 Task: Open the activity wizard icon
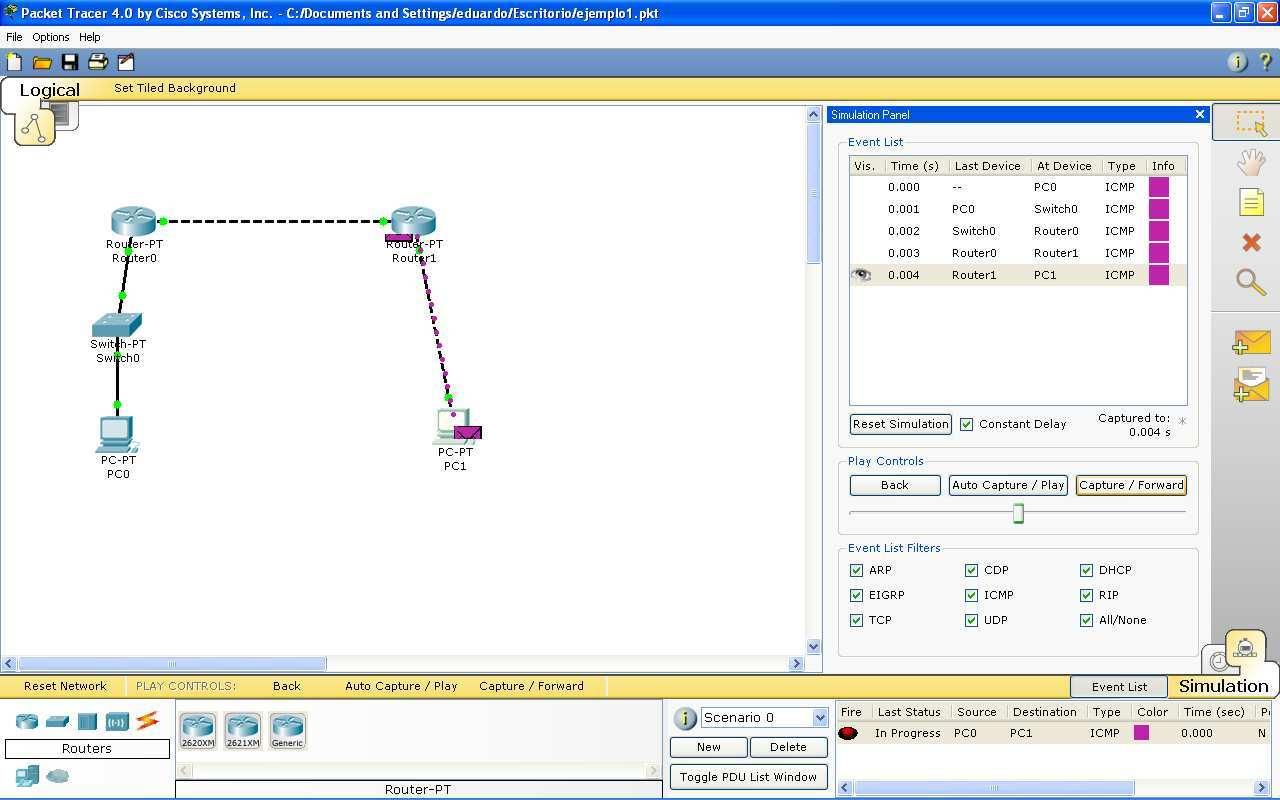(x=126, y=62)
